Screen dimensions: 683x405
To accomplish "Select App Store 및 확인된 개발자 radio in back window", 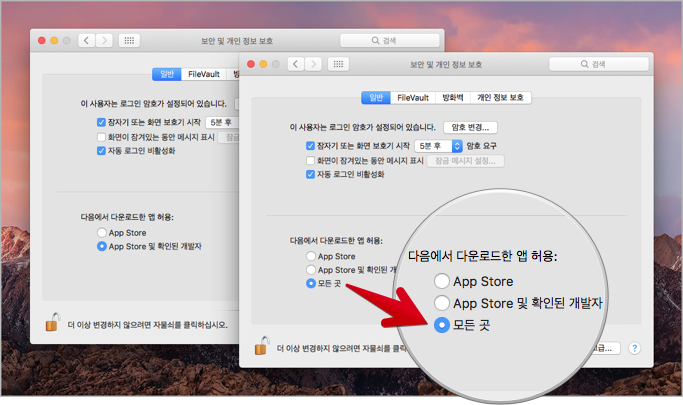I will [102, 246].
